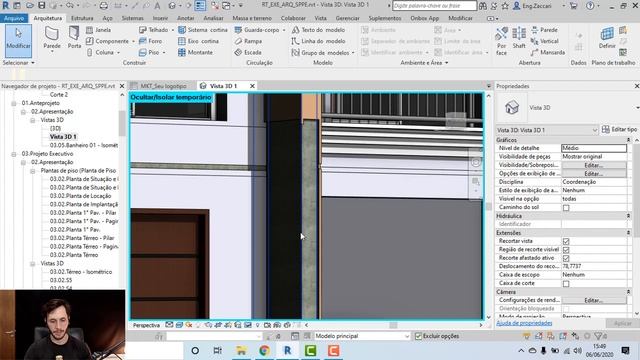Open Editar tipo in Propriedades
The image size is (640, 360).
coord(619,129)
